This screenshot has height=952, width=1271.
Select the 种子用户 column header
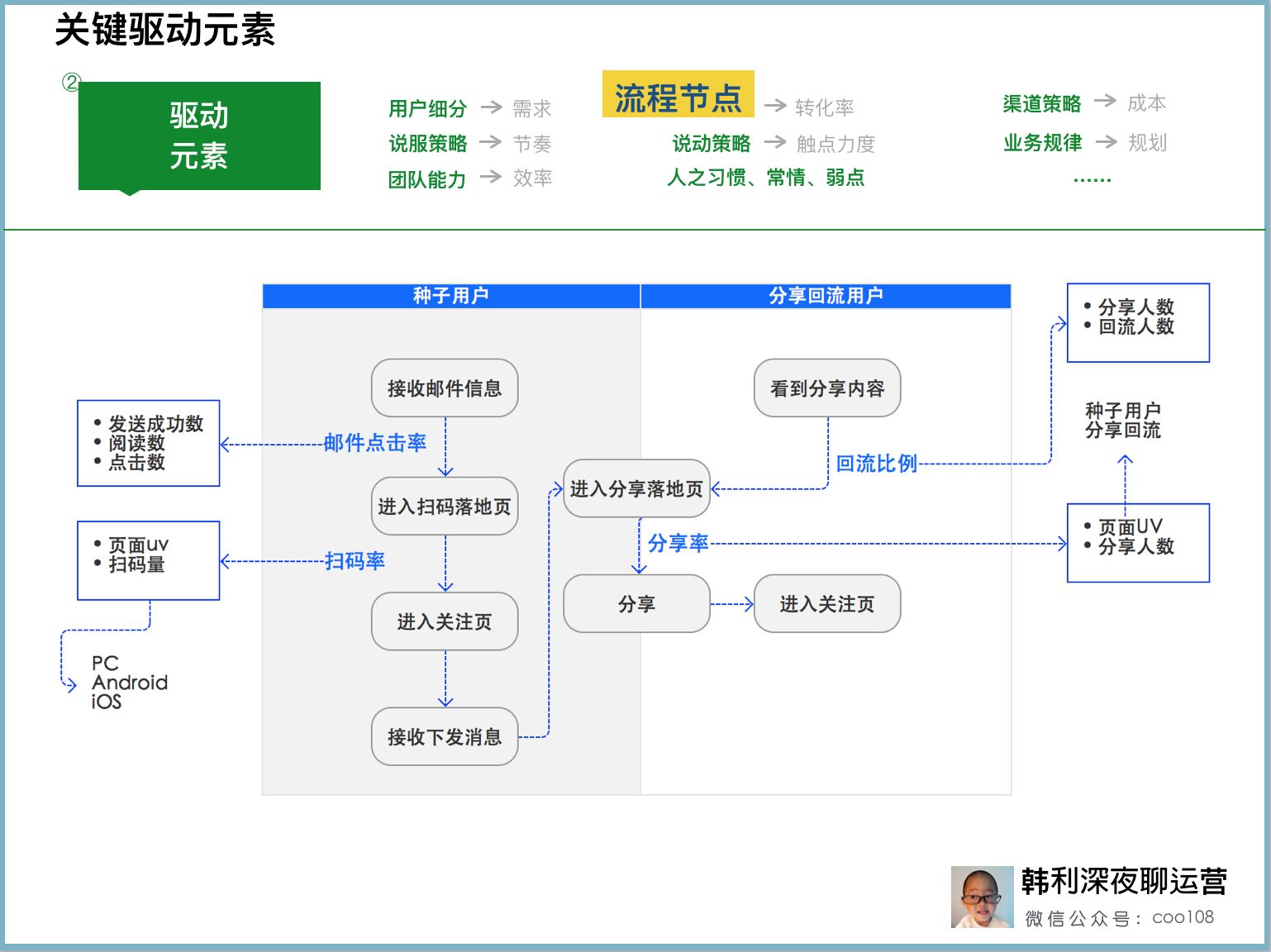point(451,296)
